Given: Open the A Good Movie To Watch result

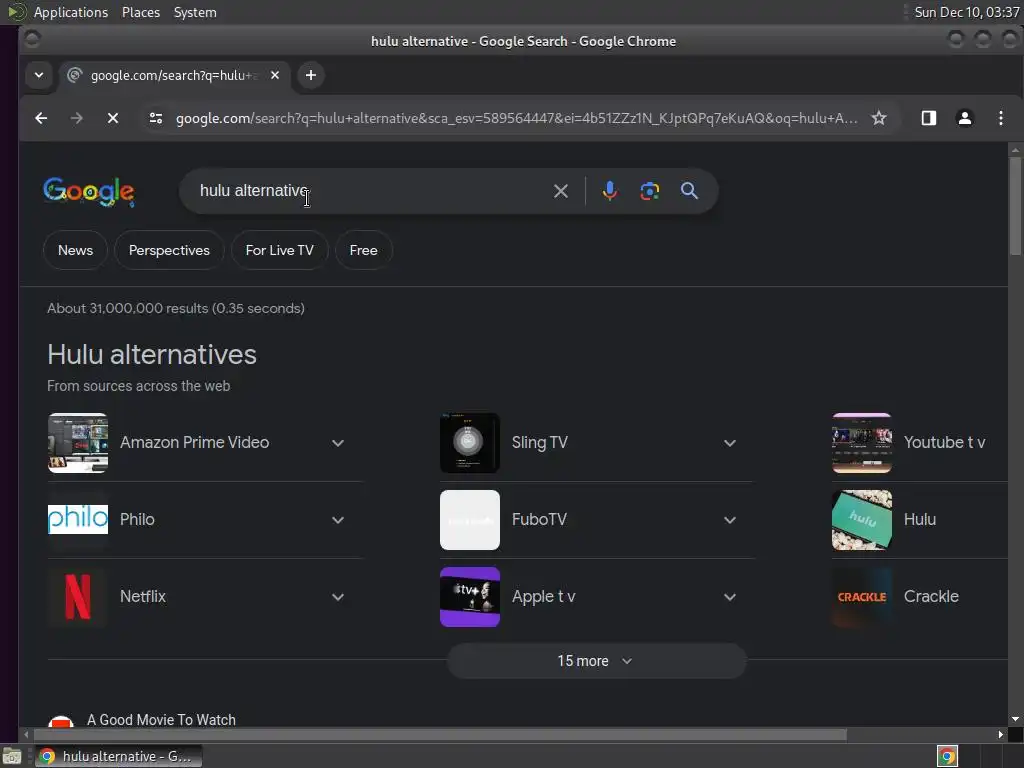Looking at the screenshot, I should click(x=161, y=720).
